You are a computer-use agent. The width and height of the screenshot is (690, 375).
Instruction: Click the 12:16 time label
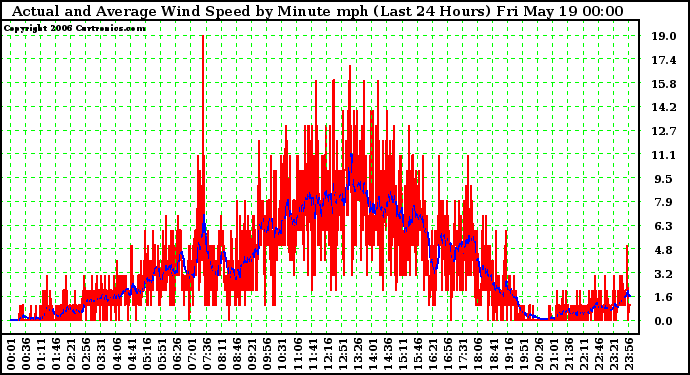(x=327, y=354)
